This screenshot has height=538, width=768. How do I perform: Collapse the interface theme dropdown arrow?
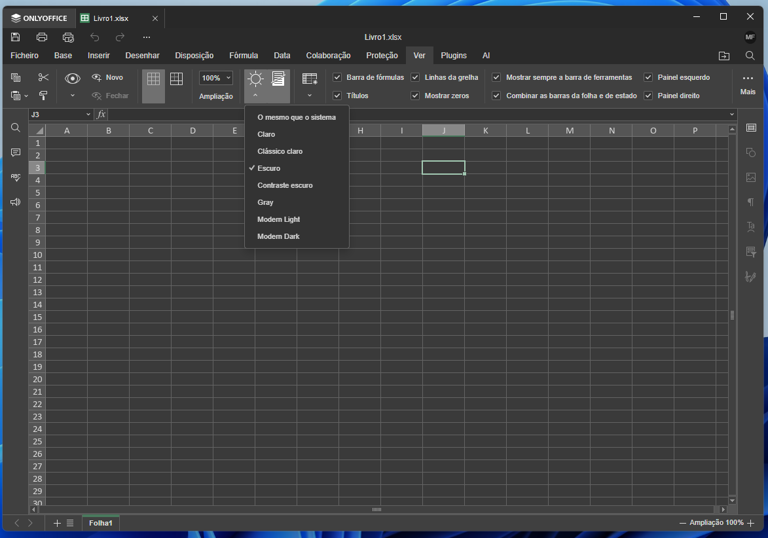click(255, 96)
